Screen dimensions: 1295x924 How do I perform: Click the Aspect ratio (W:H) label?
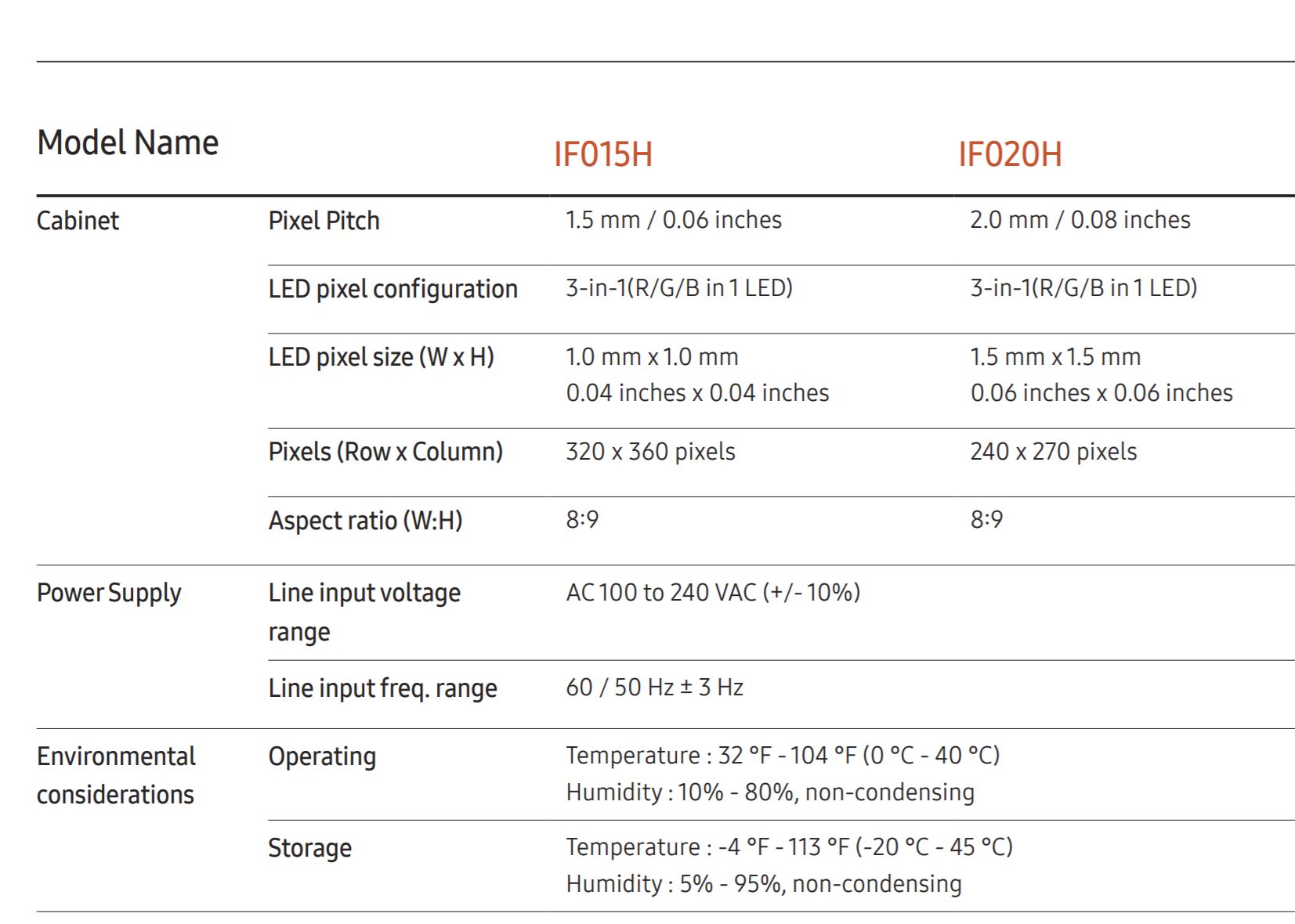tap(365, 521)
